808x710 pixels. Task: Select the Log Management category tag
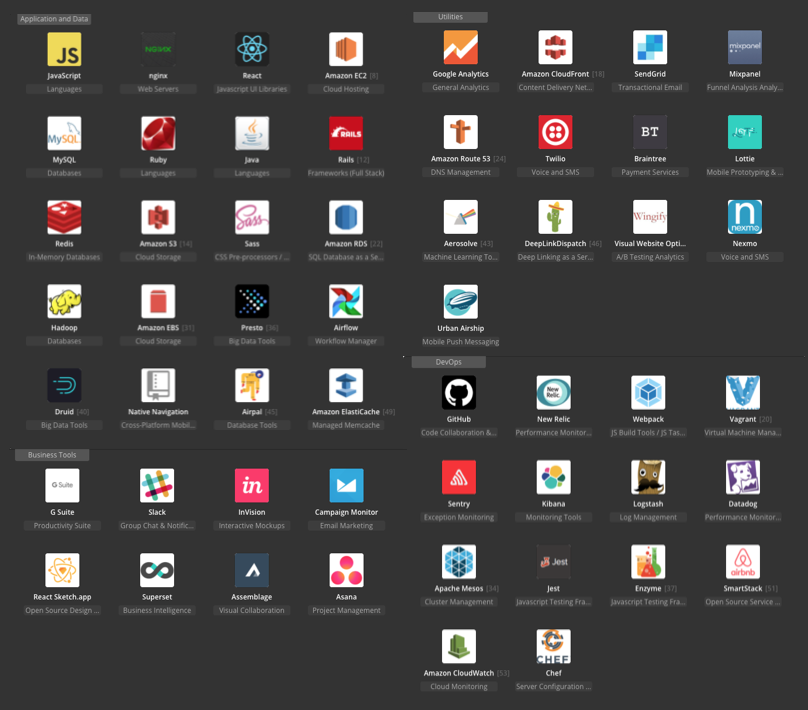(648, 517)
